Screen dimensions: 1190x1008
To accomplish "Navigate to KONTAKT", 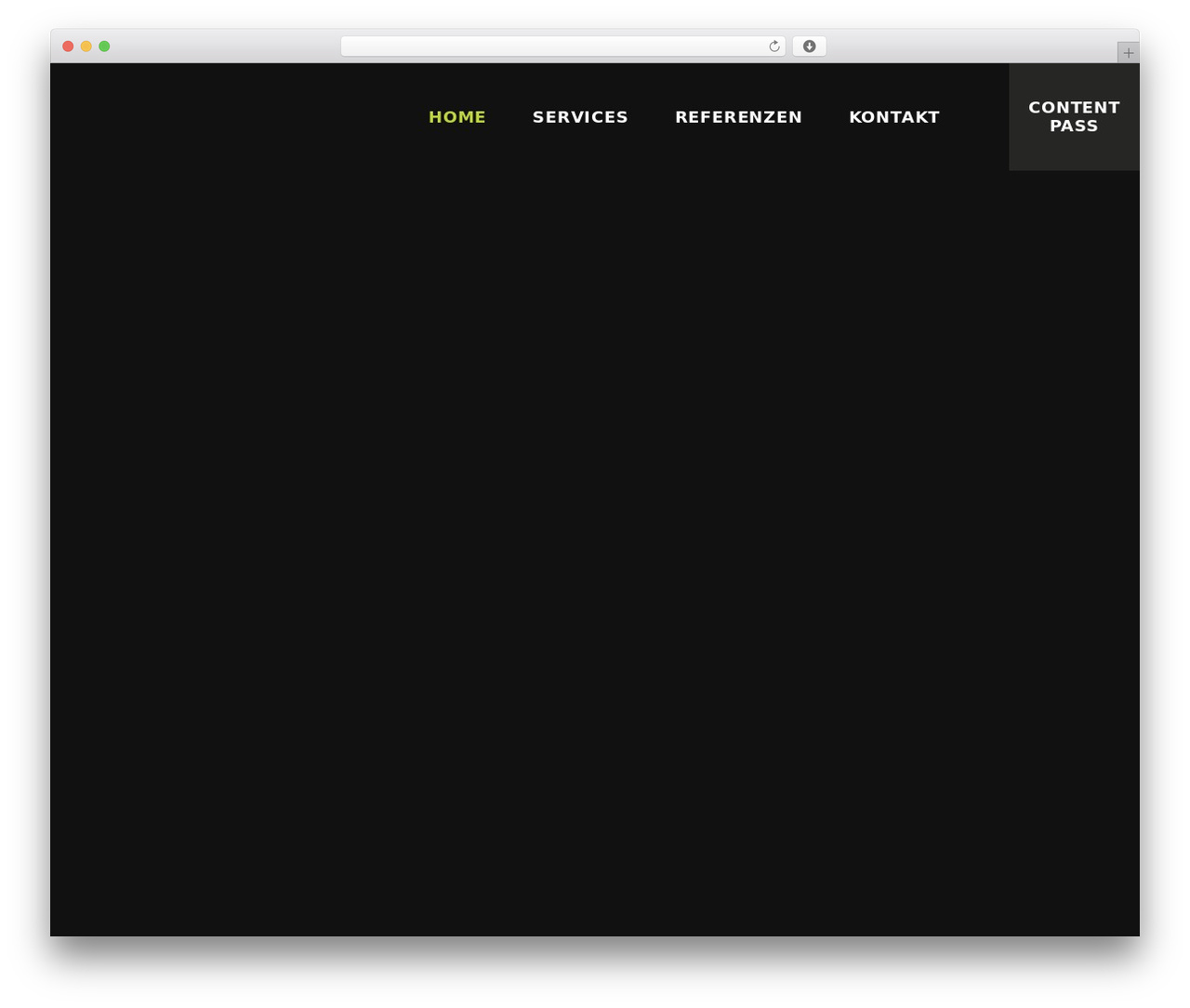I will tap(894, 117).
